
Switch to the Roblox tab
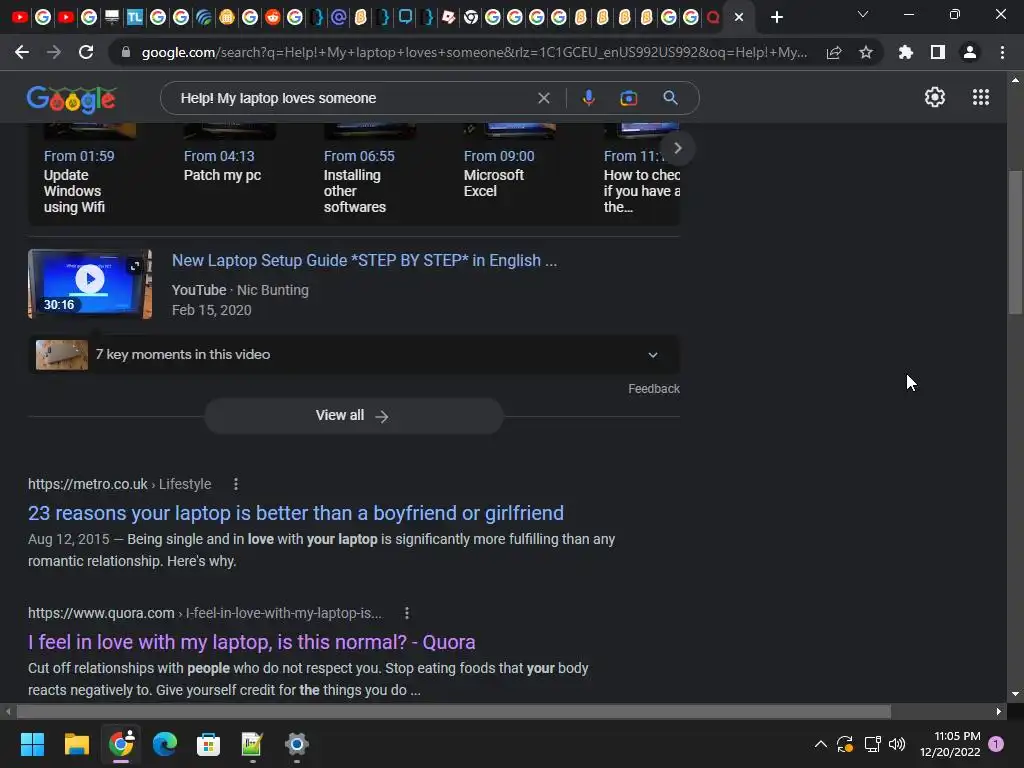[449, 17]
